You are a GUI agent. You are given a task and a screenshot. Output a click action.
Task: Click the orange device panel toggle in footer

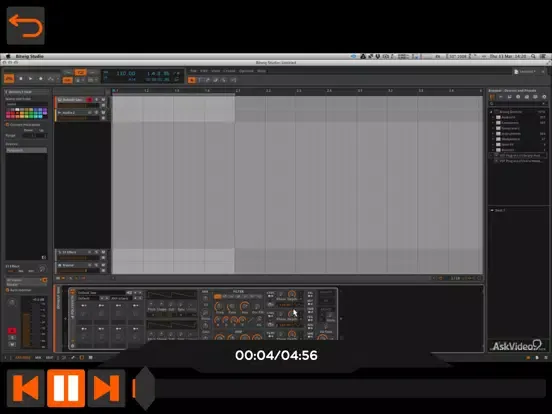click(x=82, y=358)
